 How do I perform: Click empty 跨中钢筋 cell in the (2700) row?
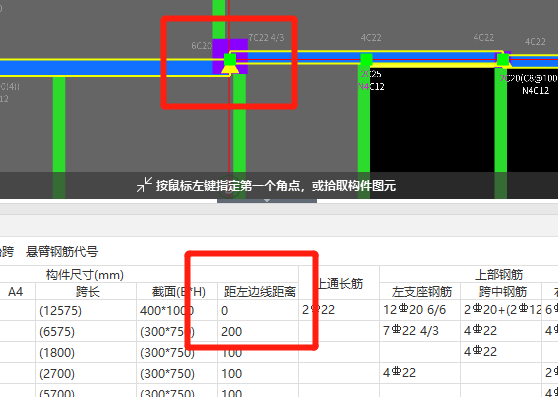tap(501, 374)
